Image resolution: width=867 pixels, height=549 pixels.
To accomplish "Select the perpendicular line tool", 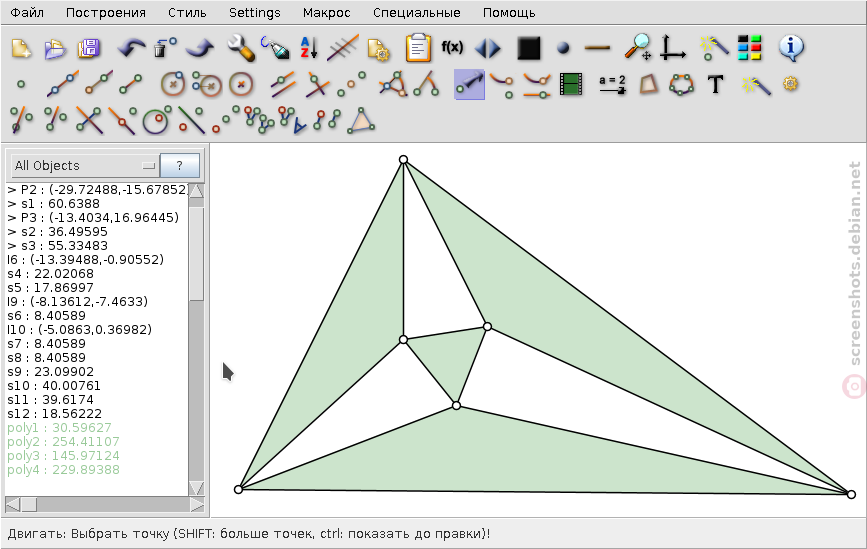I will click(317, 85).
